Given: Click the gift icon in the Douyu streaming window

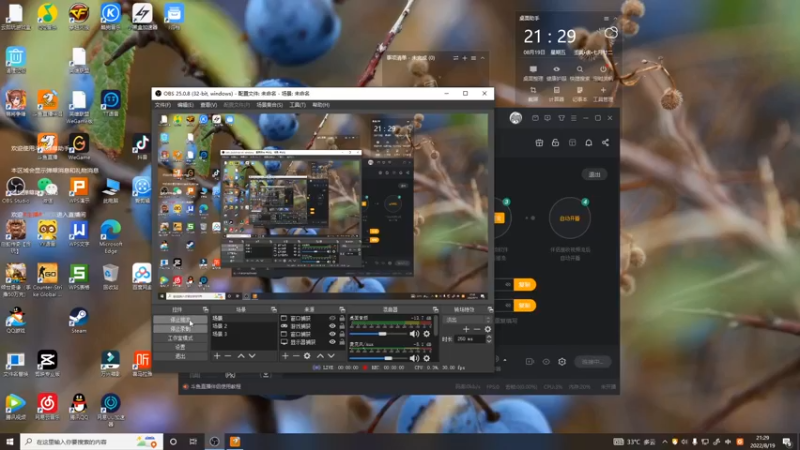Looking at the screenshot, I should click(539, 143).
